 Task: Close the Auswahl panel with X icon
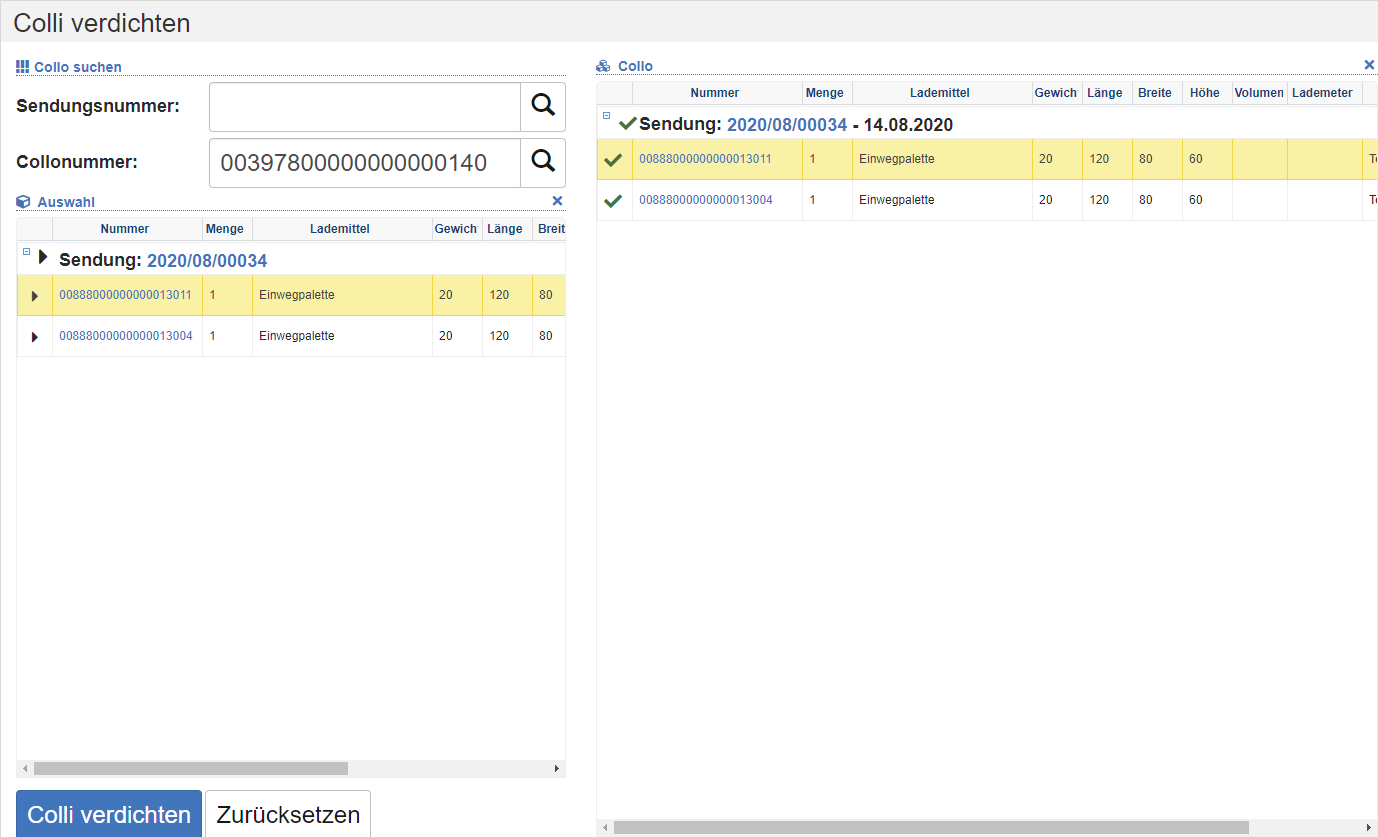[x=557, y=201]
